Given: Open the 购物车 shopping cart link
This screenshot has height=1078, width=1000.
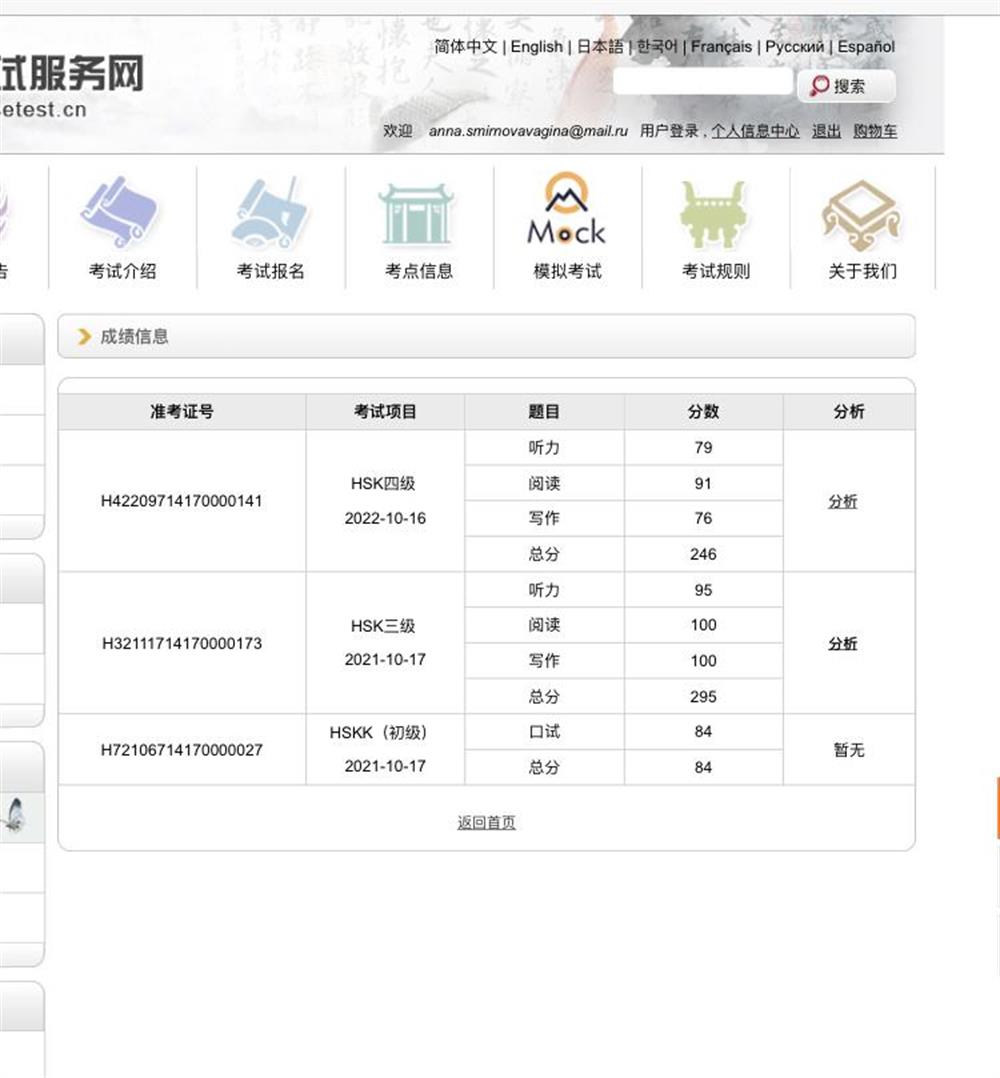Looking at the screenshot, I should coord(875,131).
